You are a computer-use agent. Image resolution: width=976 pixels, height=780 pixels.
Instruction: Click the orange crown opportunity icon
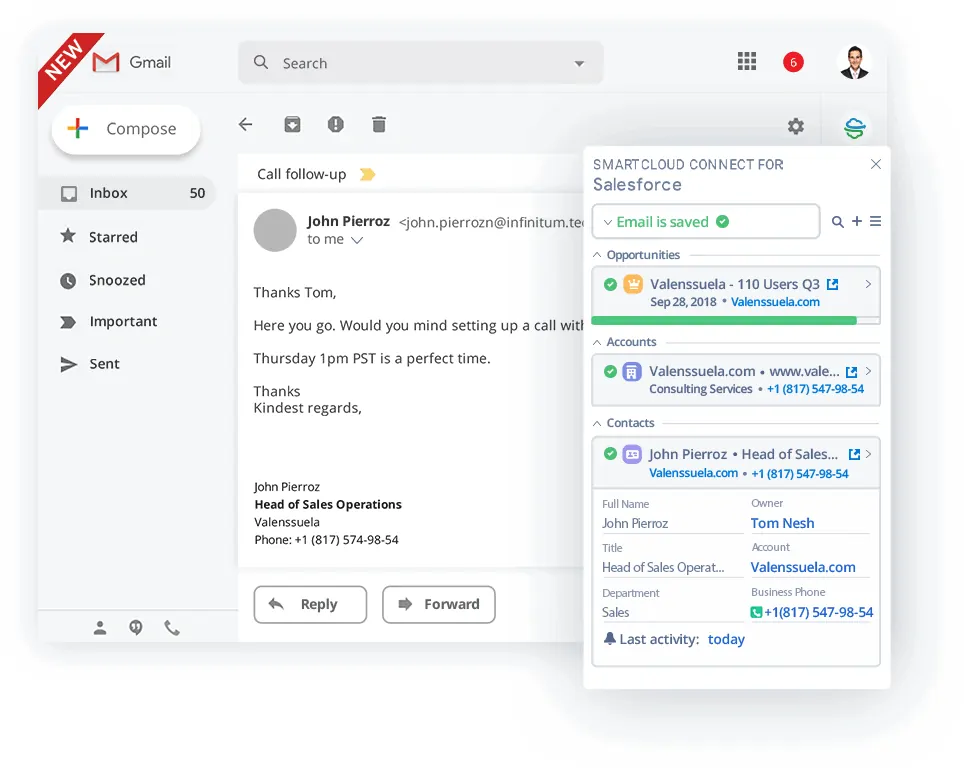pyautogui.click(x=633, y=284)
